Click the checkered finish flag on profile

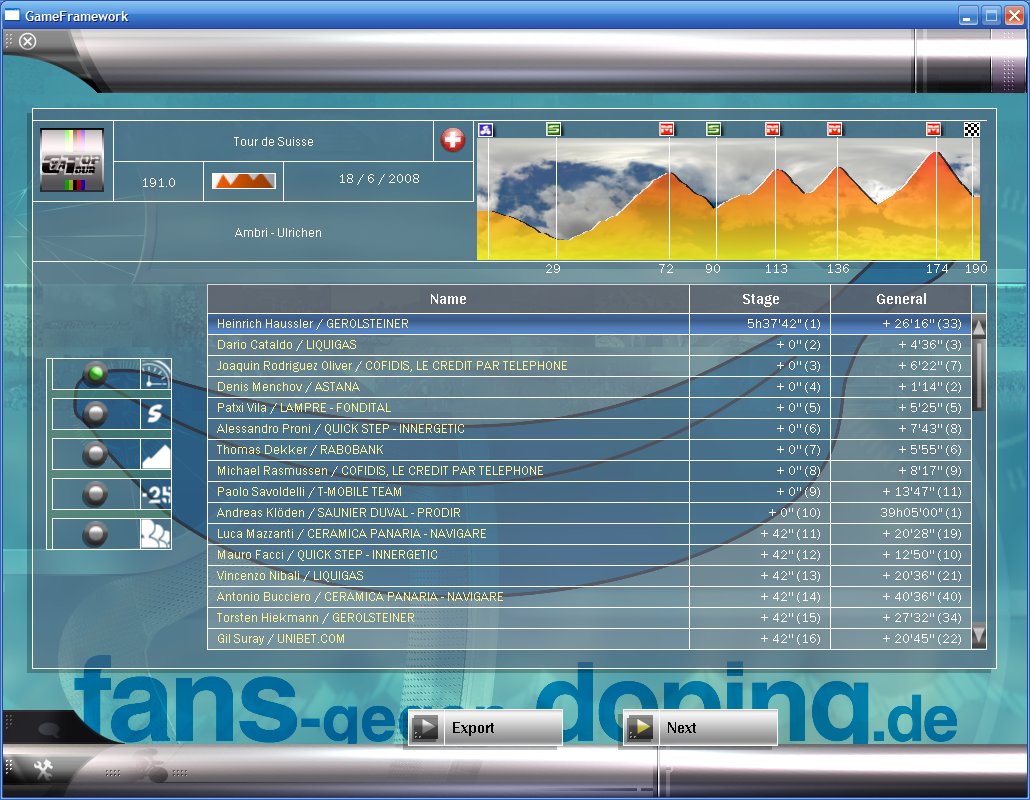[x=971, y=129]
